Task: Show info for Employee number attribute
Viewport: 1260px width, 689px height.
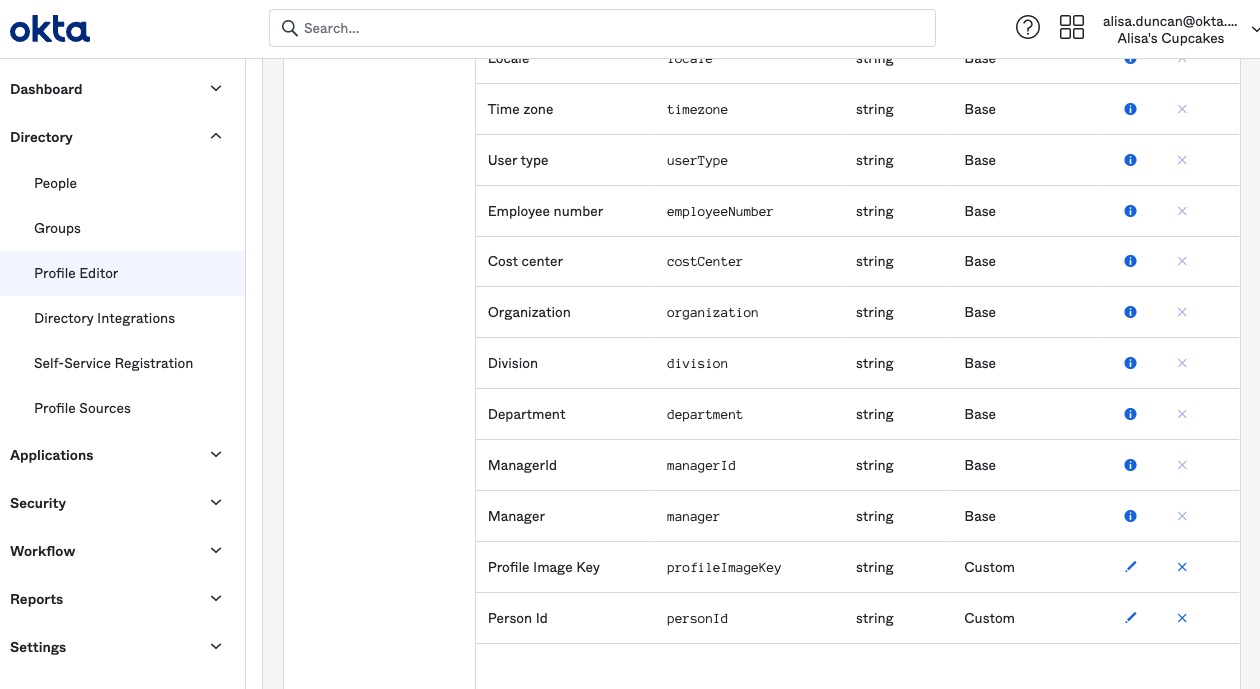Action: pyautogui.click(x=1130, y=211)
